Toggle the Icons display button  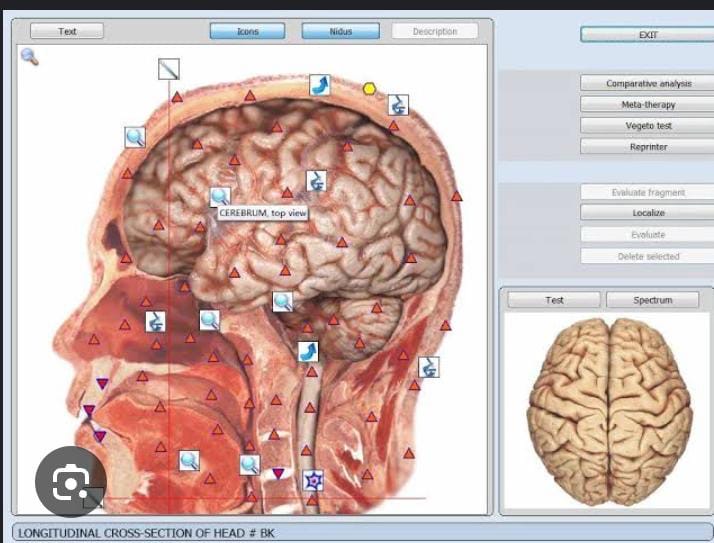point(247,31)
